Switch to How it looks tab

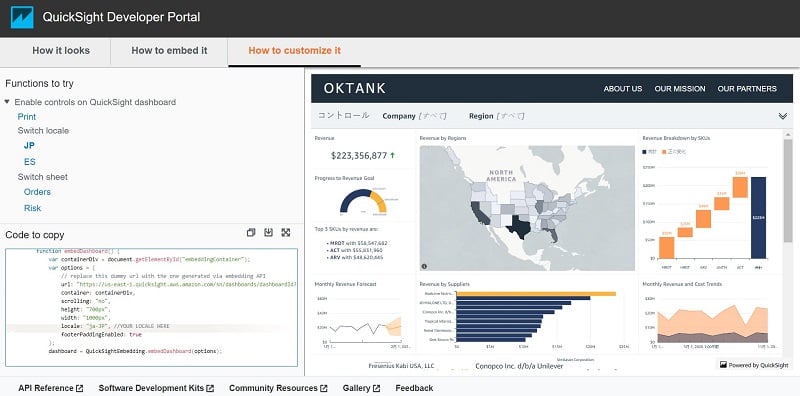[x=61, y=51]
